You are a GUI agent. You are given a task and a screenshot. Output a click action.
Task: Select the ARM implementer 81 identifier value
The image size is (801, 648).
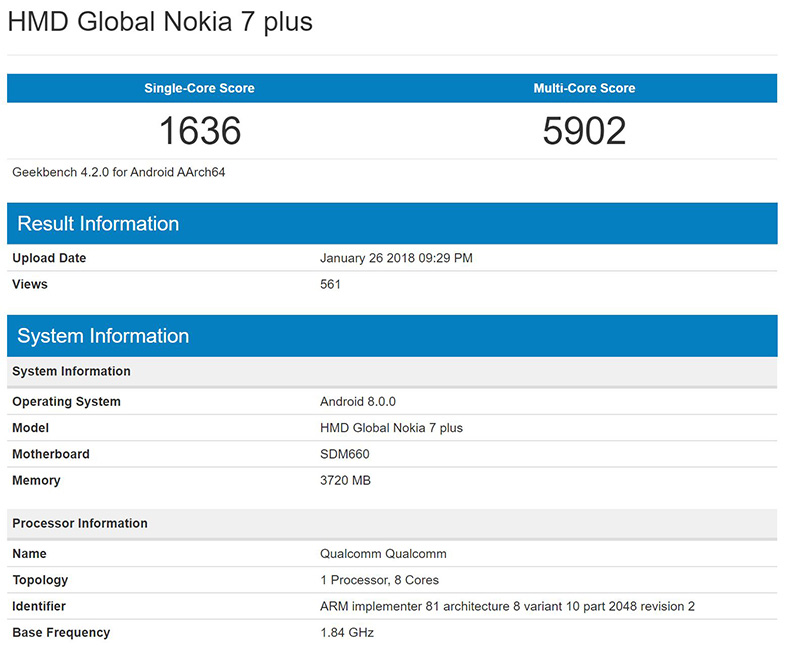tap(507, 607)
